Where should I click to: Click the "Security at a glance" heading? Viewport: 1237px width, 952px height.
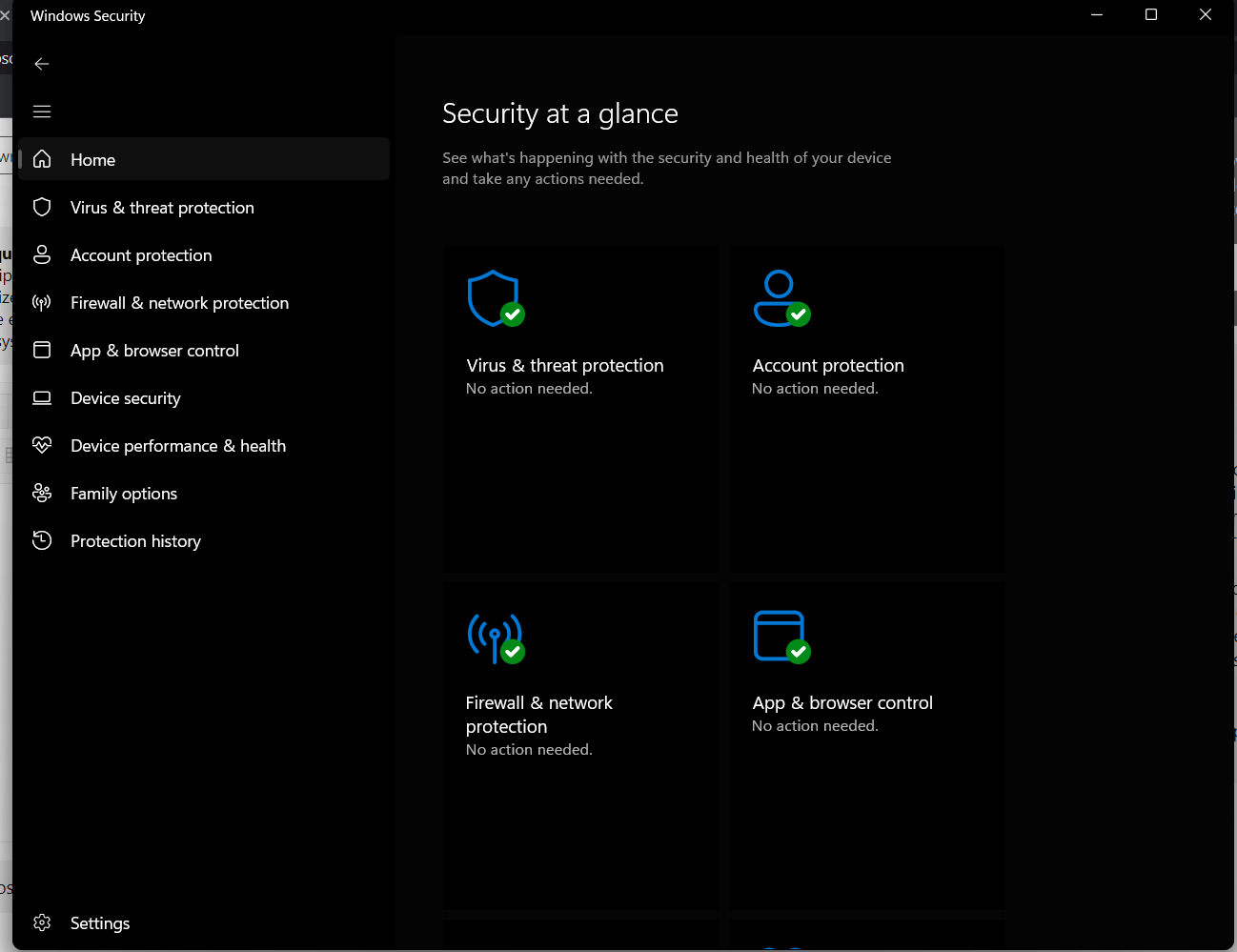pyautogui.click(x=560, y=113)
